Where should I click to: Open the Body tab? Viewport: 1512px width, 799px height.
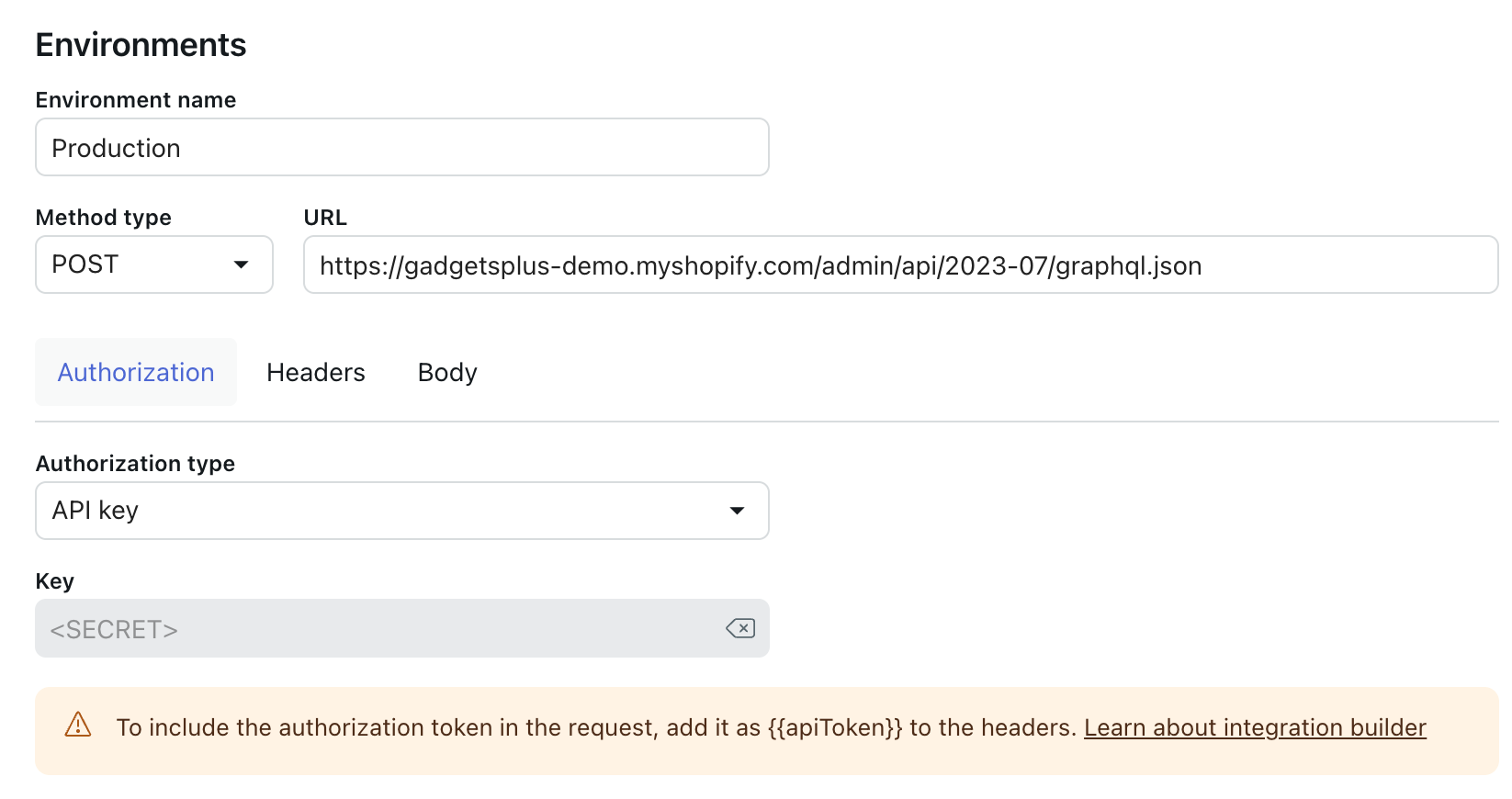pos(447,372)
